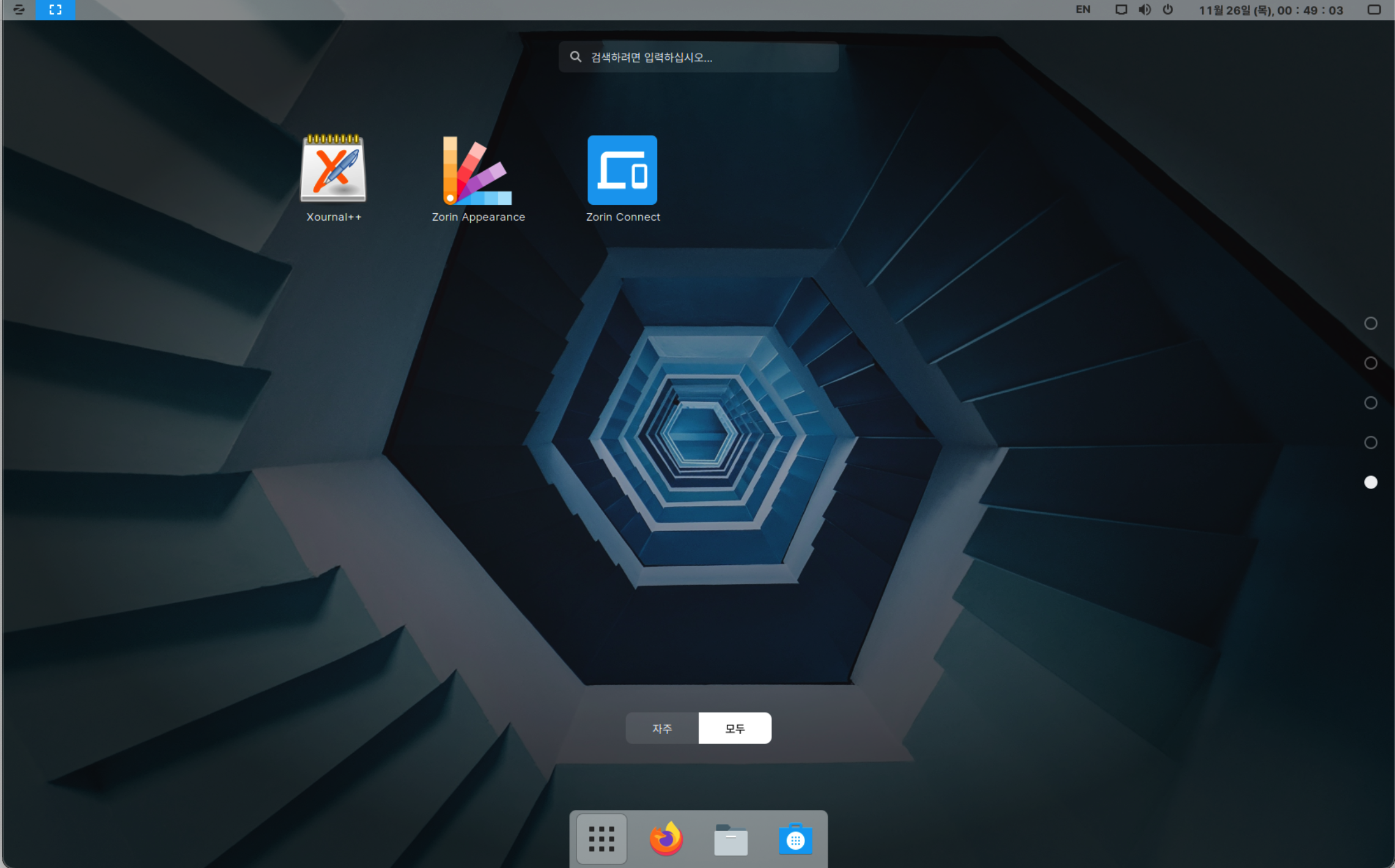The height and width of the screenshot is (868, 1395).
Task: Click the blue fullscreen icon in top bar
Action: coord(56,10)
